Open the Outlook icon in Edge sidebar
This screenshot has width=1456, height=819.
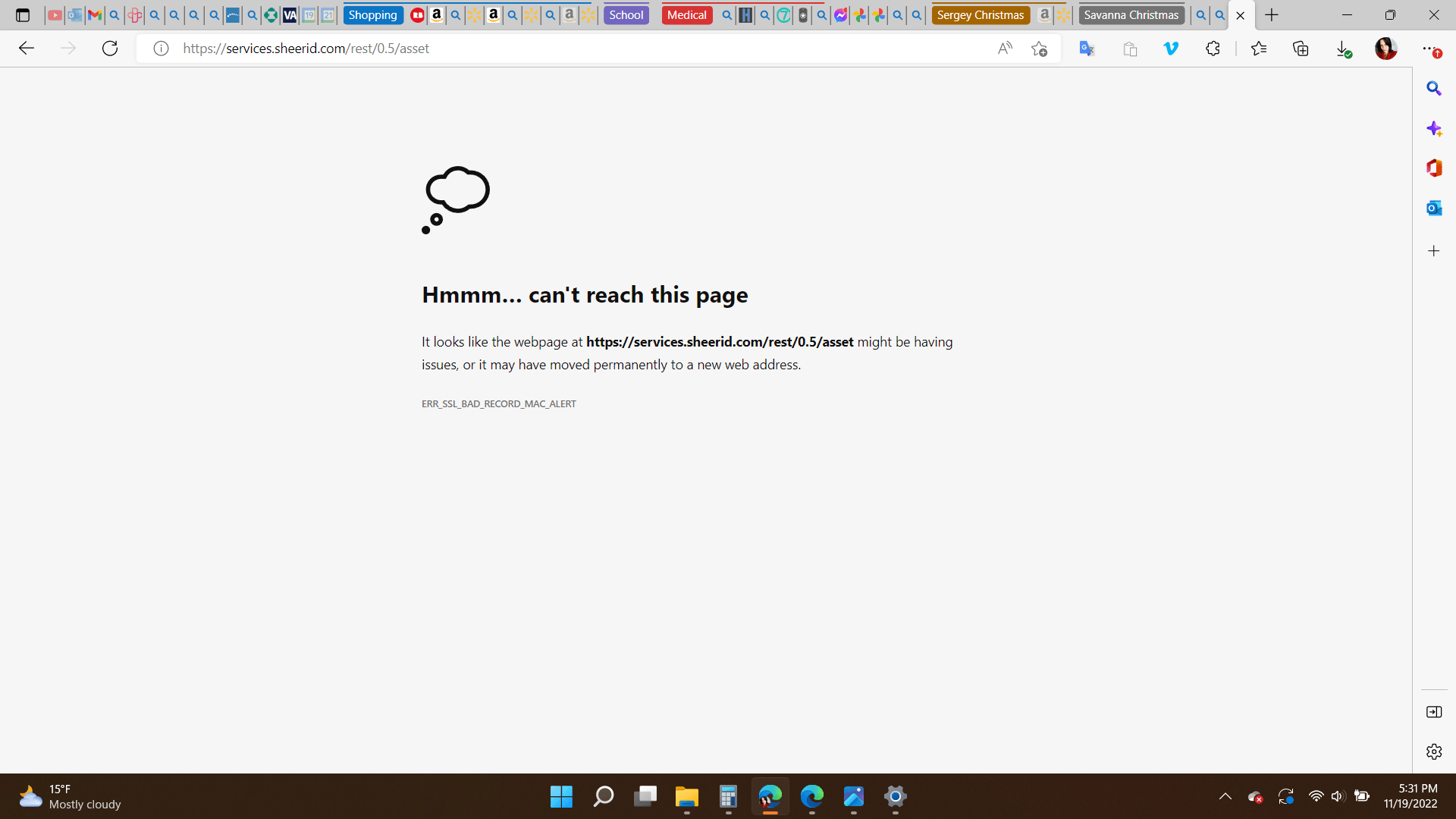[1433, 208]
